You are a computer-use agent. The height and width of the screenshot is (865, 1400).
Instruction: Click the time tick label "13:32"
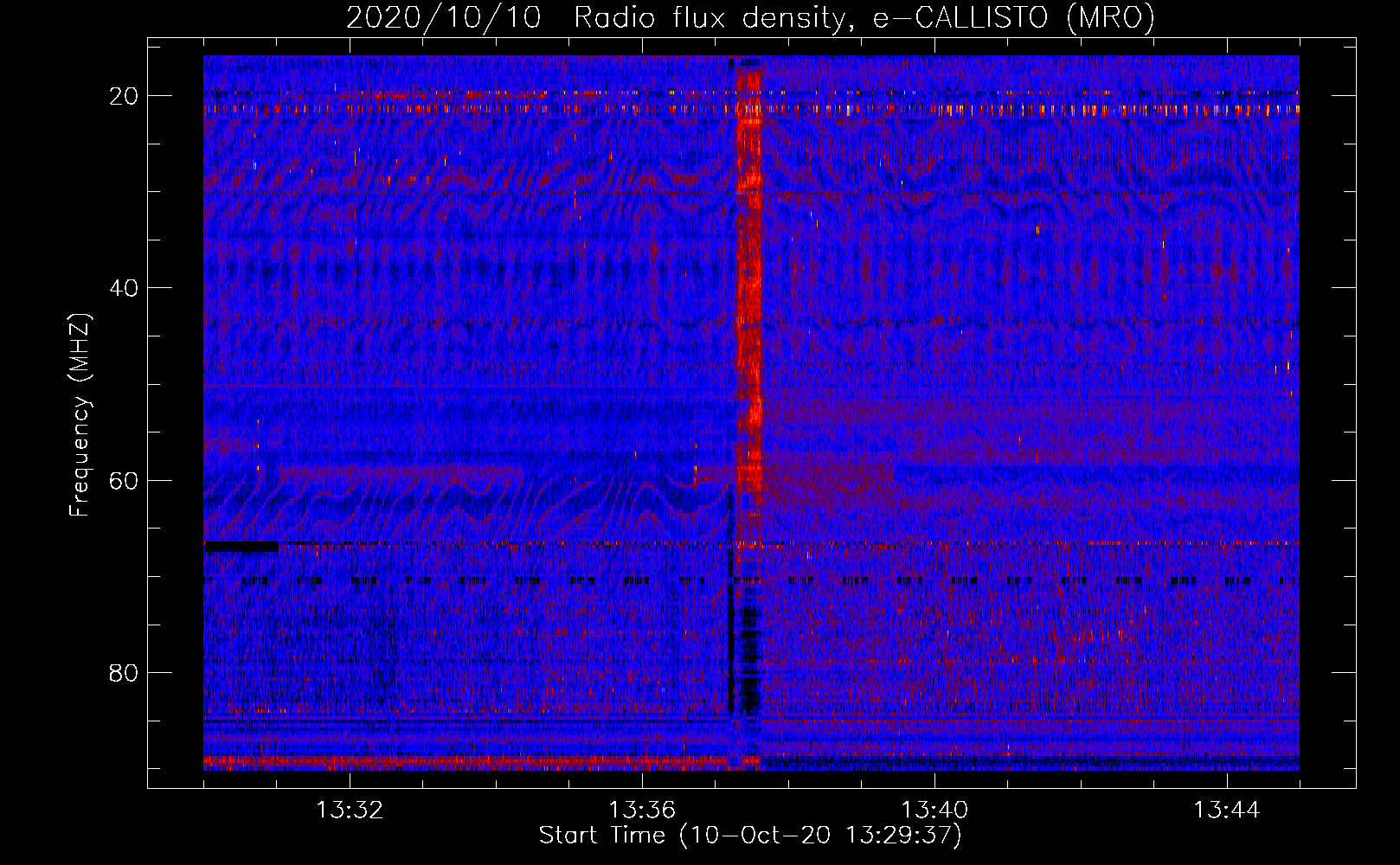click(x=350, y=811)
